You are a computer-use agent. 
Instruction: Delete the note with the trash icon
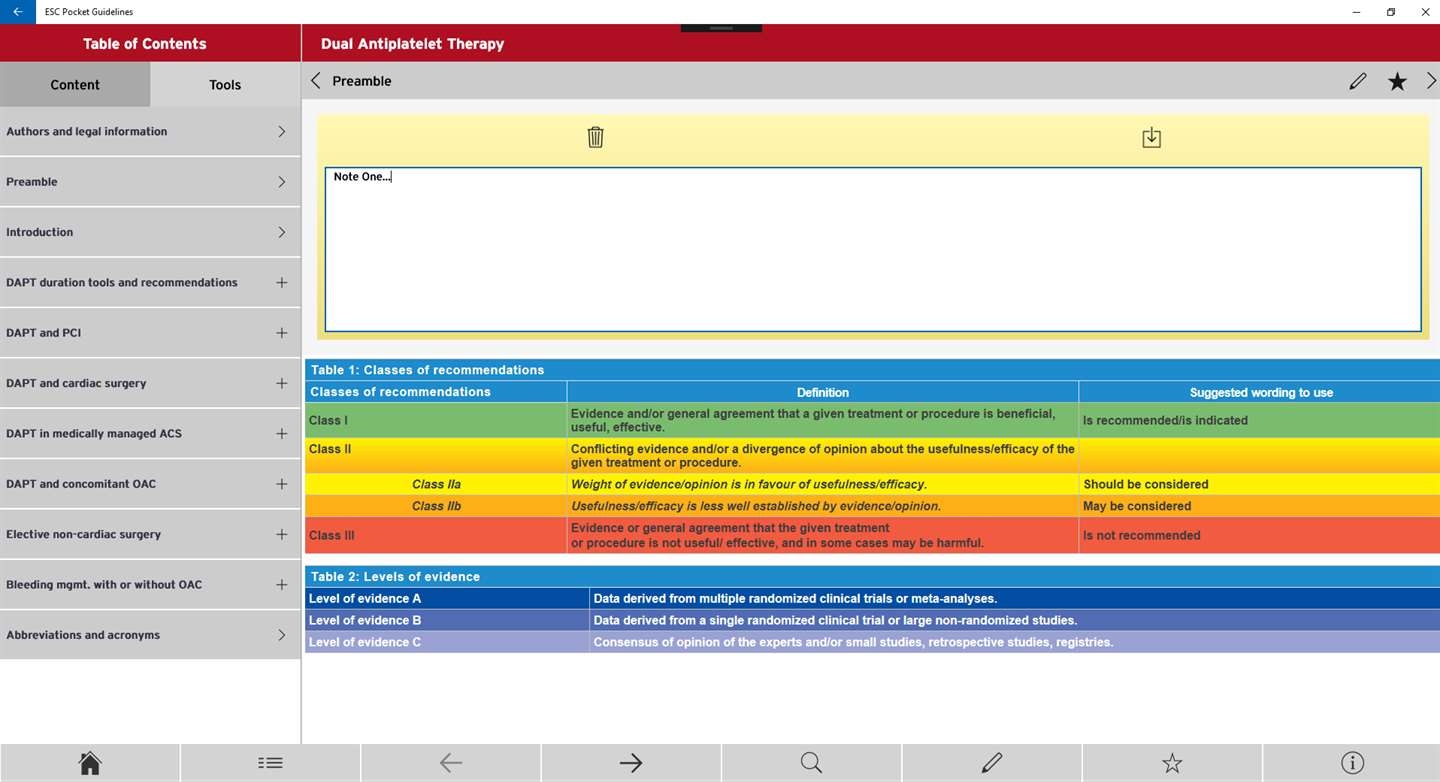595,137
